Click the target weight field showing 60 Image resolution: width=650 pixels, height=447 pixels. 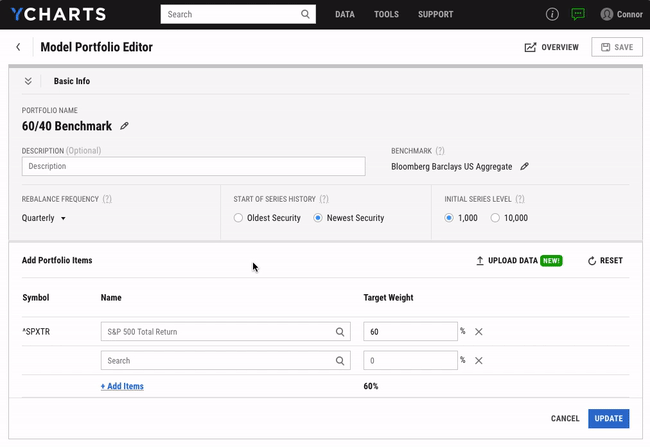tap(410, 332)
